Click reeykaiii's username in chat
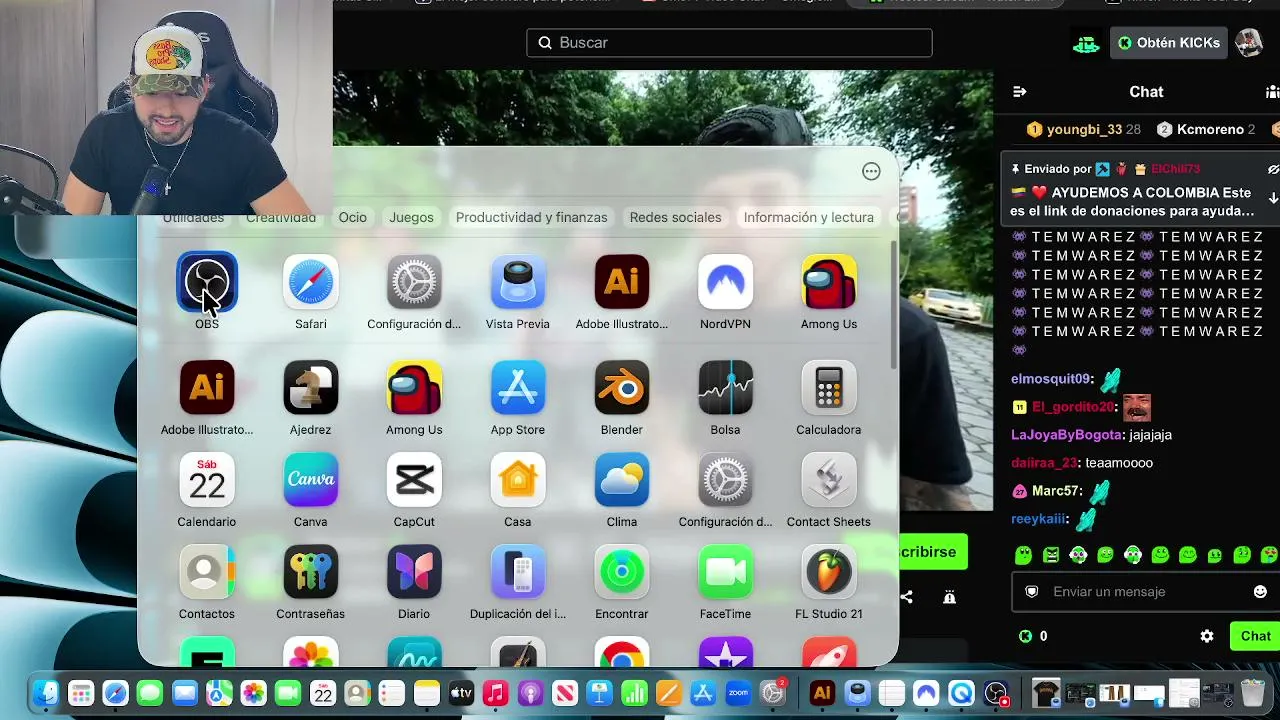1280x720 pixels. coord(1039,519)
